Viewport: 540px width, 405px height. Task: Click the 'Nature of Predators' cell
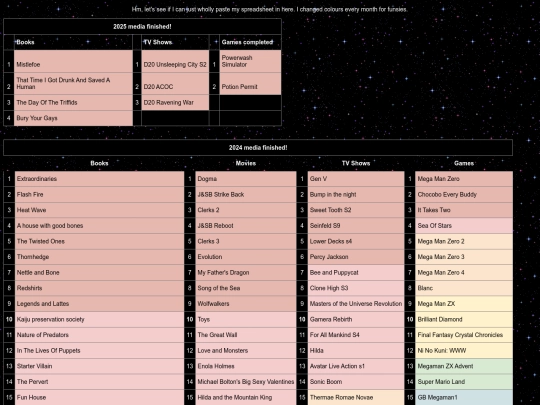(99, 335)
